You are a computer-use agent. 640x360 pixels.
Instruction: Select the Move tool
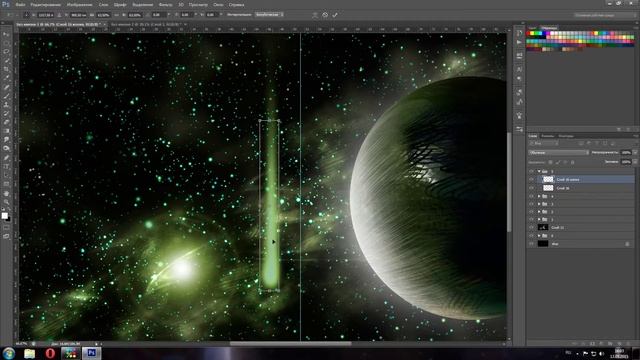tap(6, 34)
